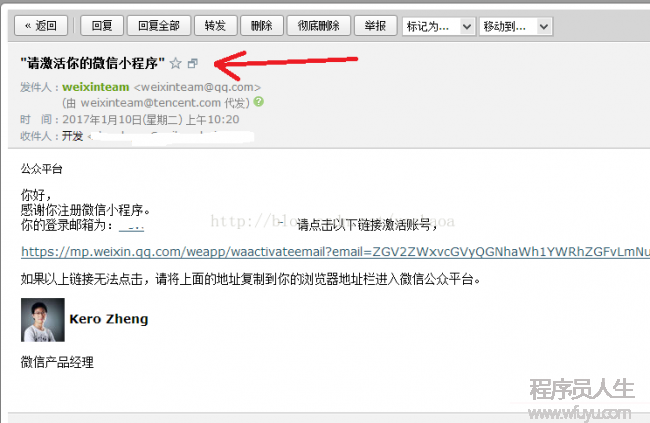Delete the email with 删除 button
650x423 pixels.
pyautogui.click(x=262, y=26)
